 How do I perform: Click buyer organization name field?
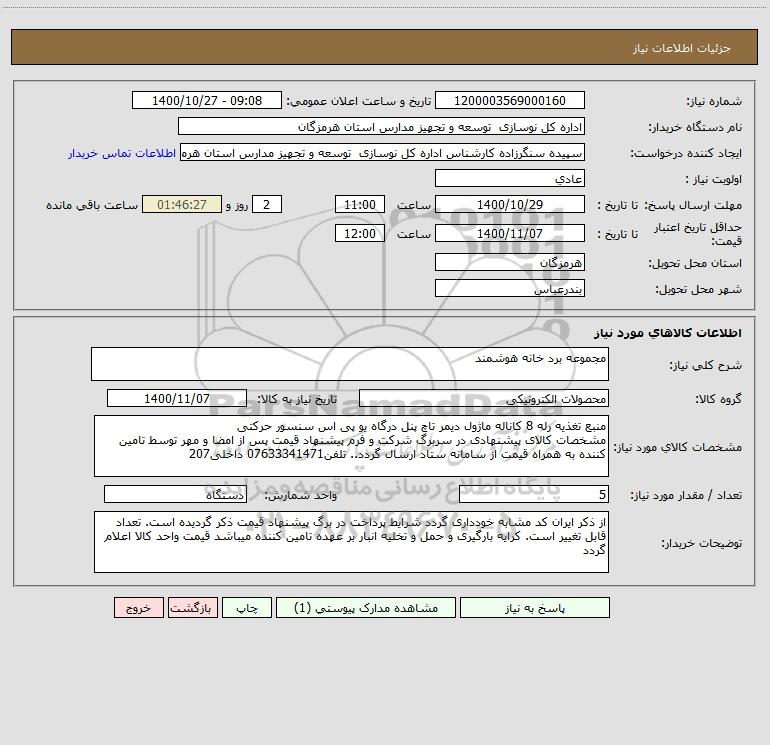[x=381, y=127]
